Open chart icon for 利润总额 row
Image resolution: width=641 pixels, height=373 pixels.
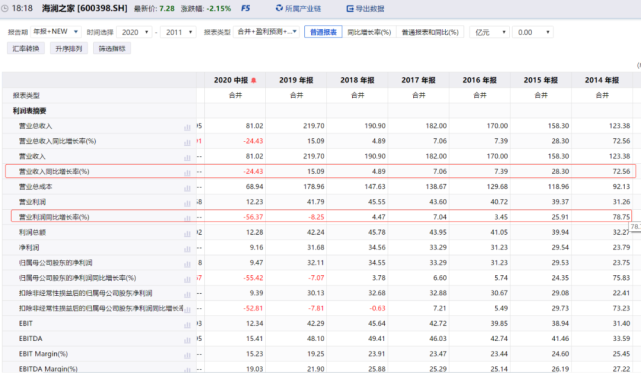pyautogui.click(x=187, y=233)
